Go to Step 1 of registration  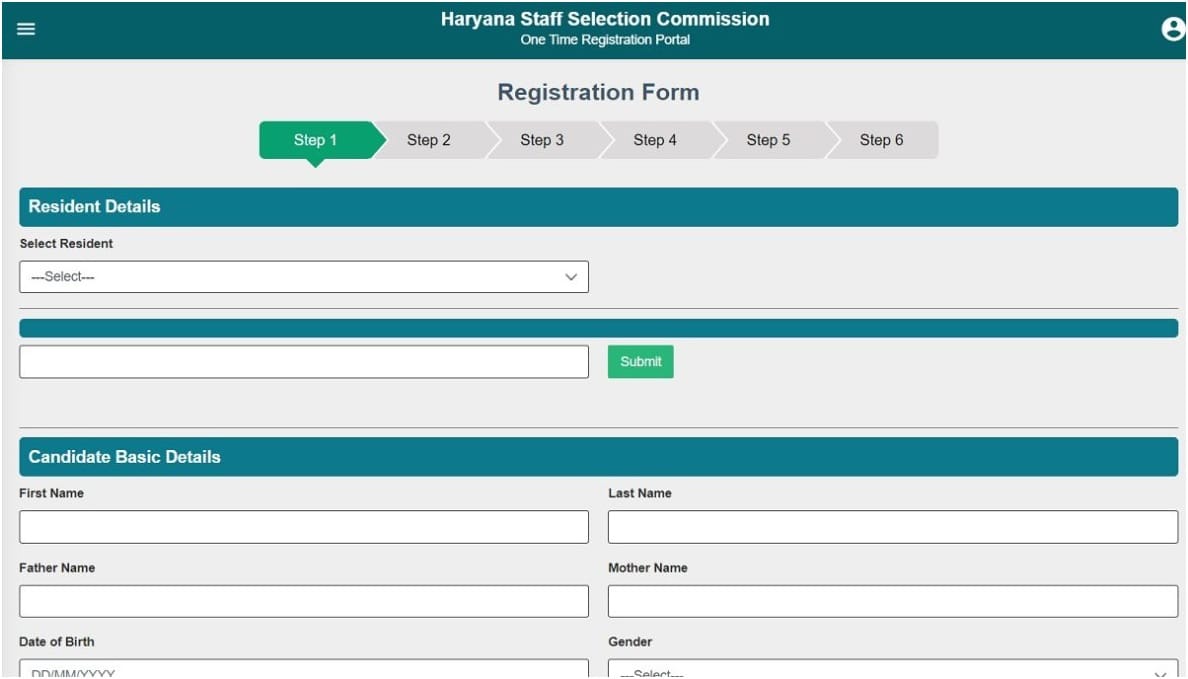[x=317, y=140]
